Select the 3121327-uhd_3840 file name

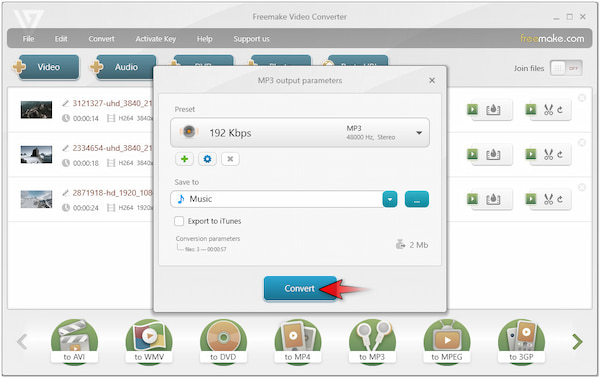pyautogui.click(x=112, y=103)
